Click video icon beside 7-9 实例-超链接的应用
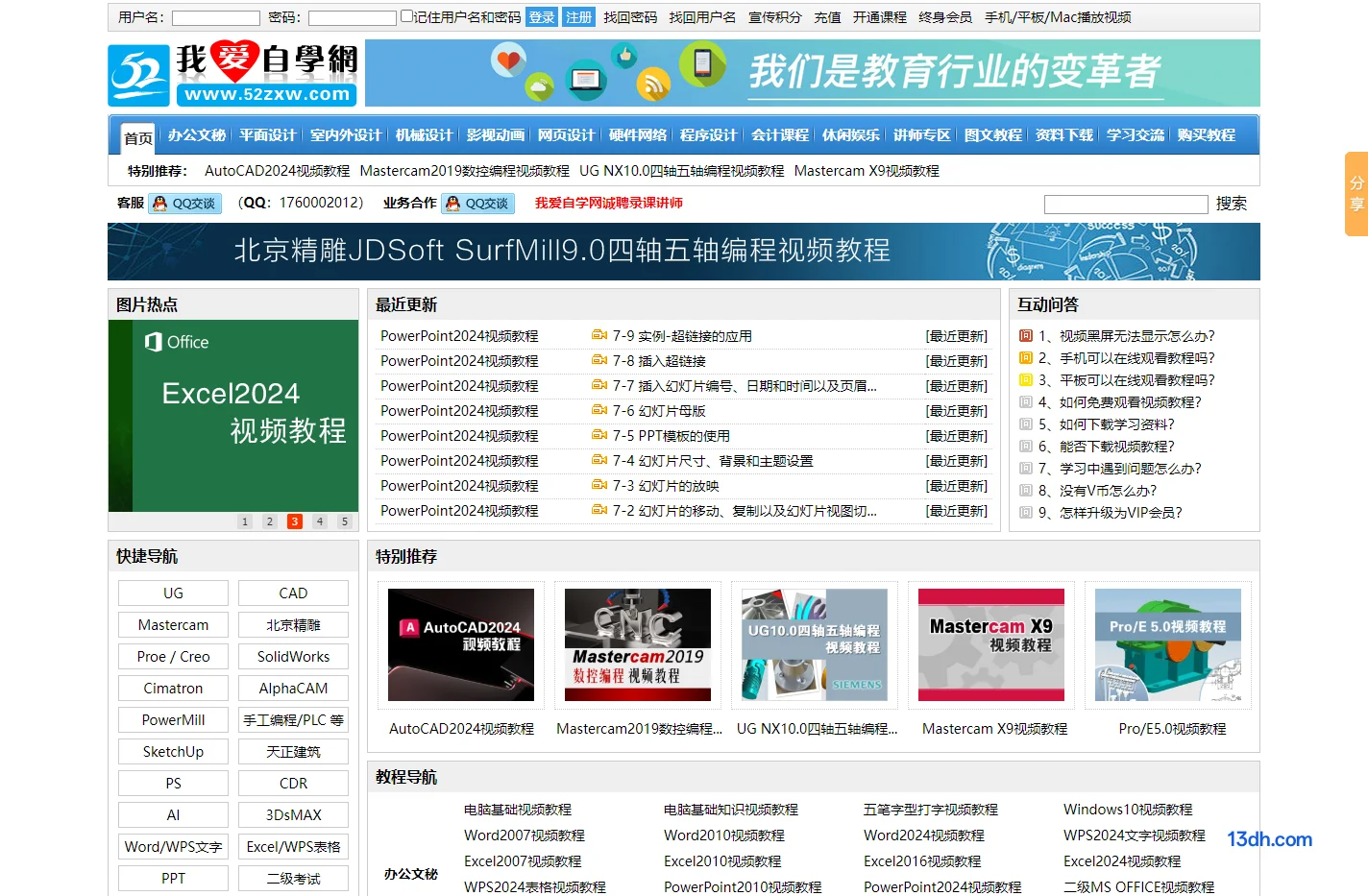The image size is (1368, 896). coord(599,335)
